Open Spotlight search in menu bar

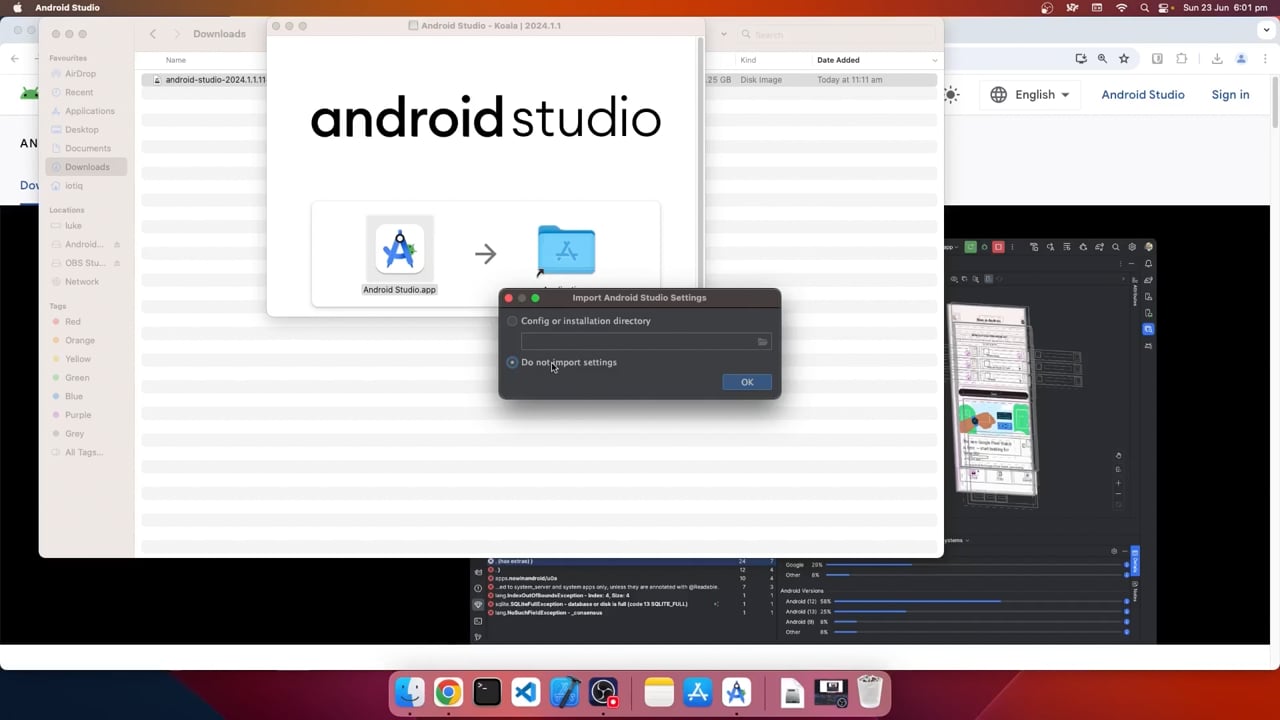[x=1144, y=8]
